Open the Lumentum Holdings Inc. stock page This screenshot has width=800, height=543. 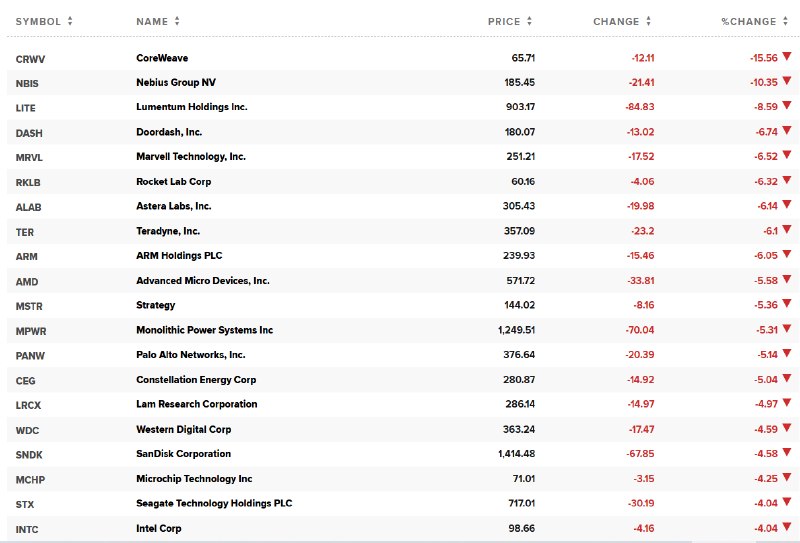click(x=191, y=107)
